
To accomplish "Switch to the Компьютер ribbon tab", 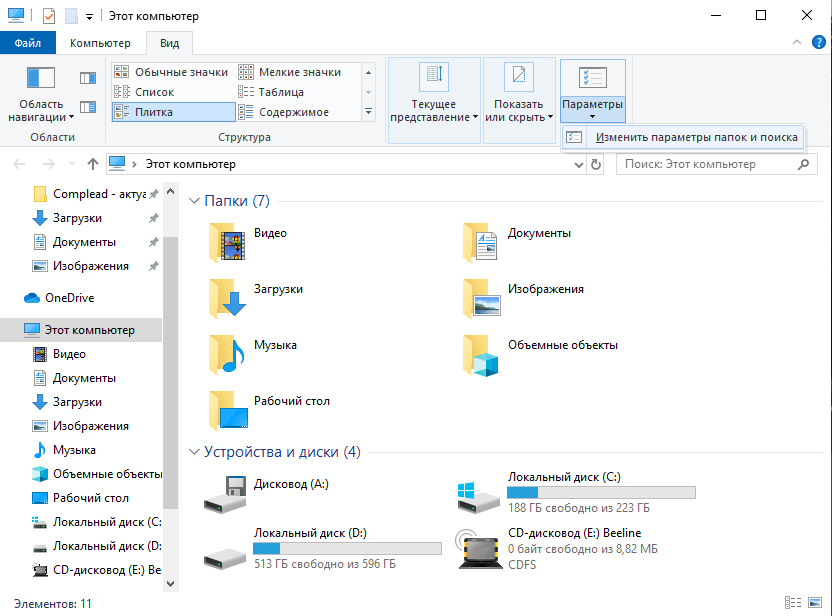I will (100, 43).
